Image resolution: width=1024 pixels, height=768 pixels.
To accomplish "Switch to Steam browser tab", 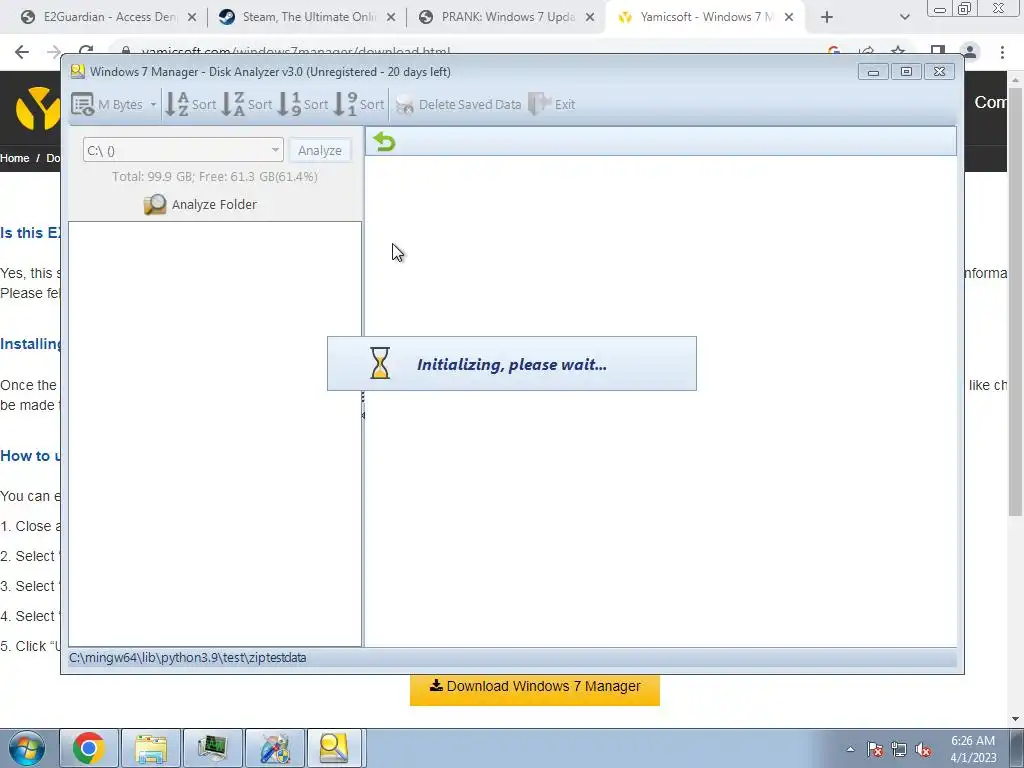I will 307,17.
